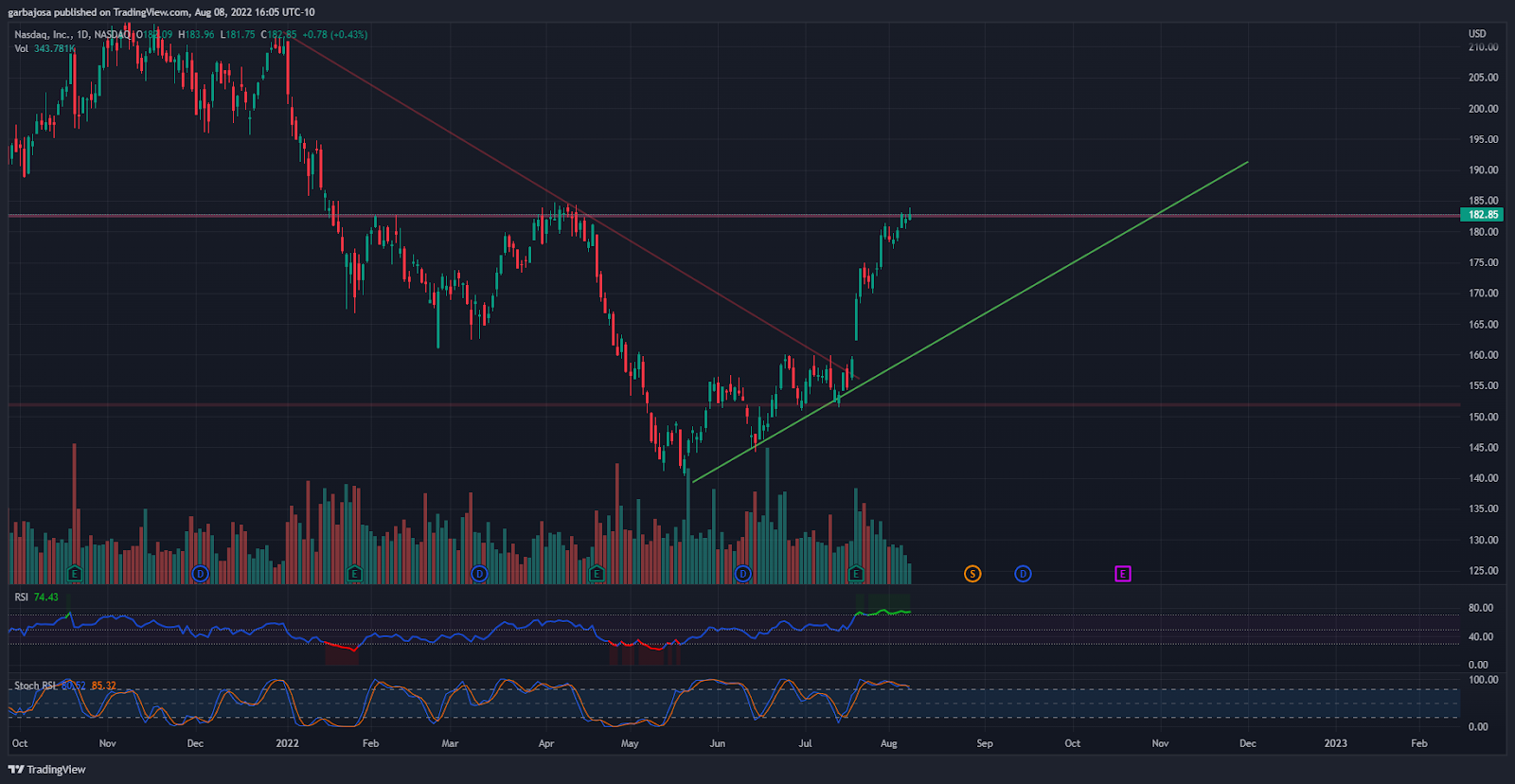Click the orange split S marker

972,574
